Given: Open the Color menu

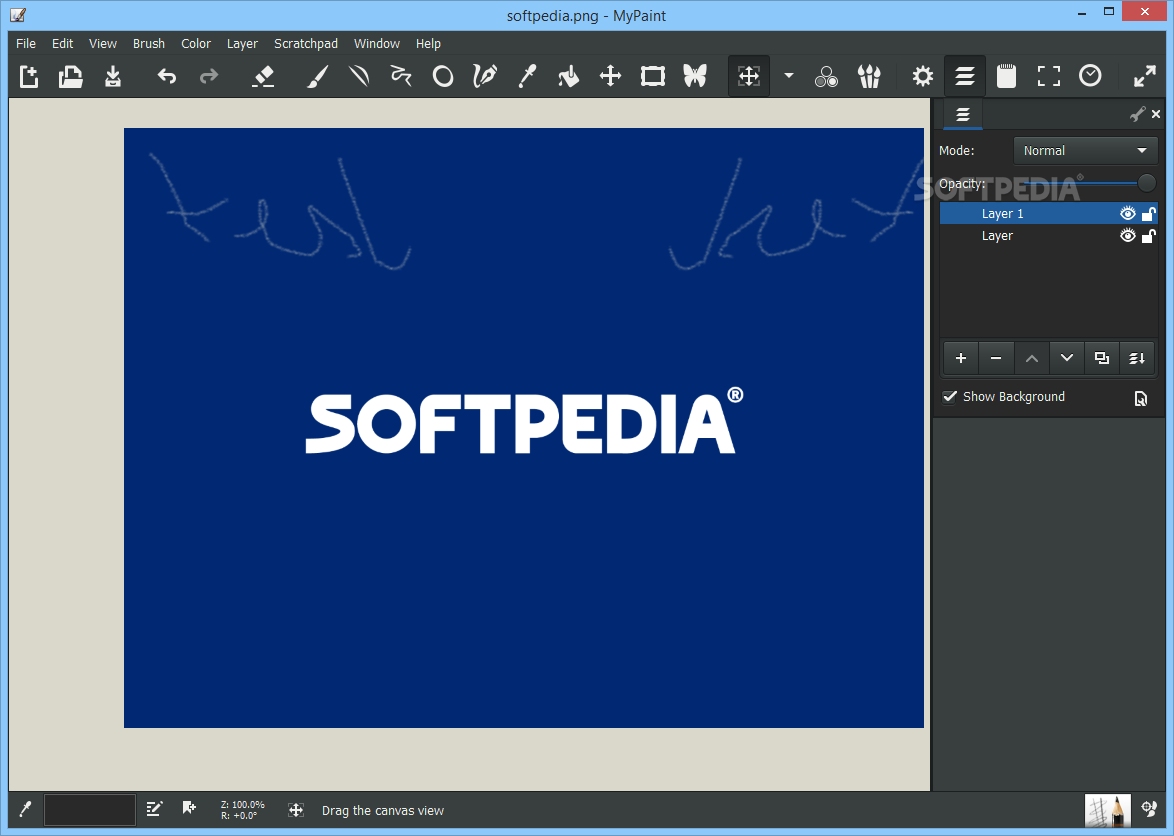Looking at the screenshot, I should 195,43.
